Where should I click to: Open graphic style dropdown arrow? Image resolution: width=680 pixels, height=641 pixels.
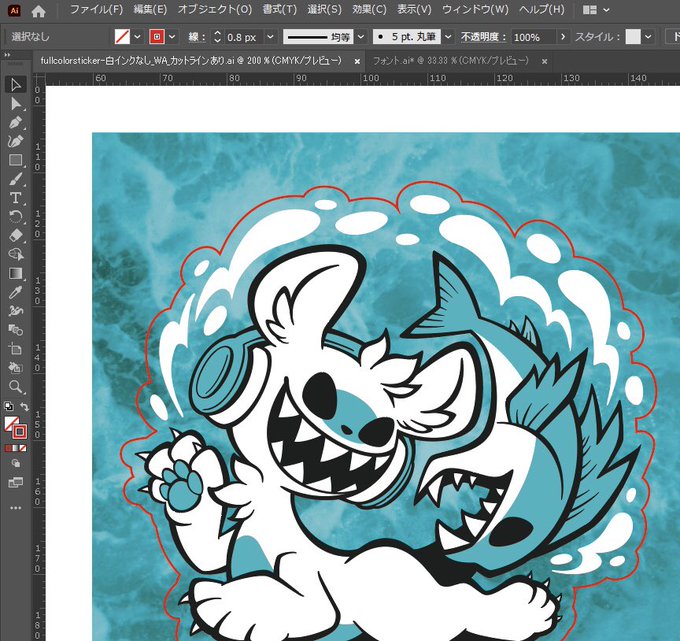[648, 37]
